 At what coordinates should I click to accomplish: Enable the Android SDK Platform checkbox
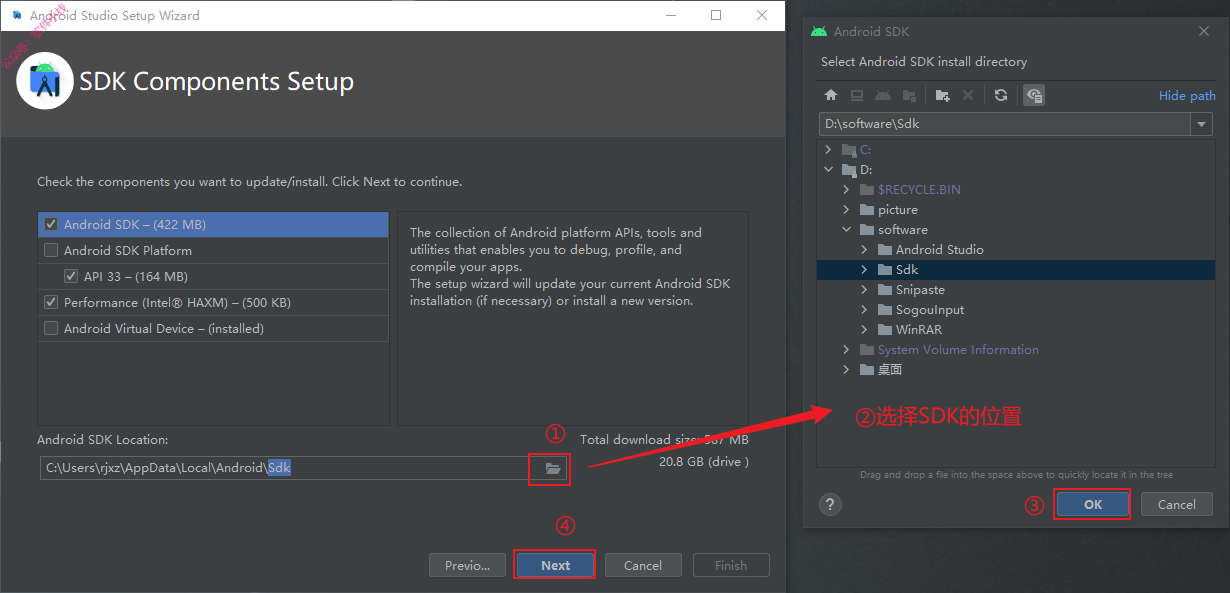51,250
